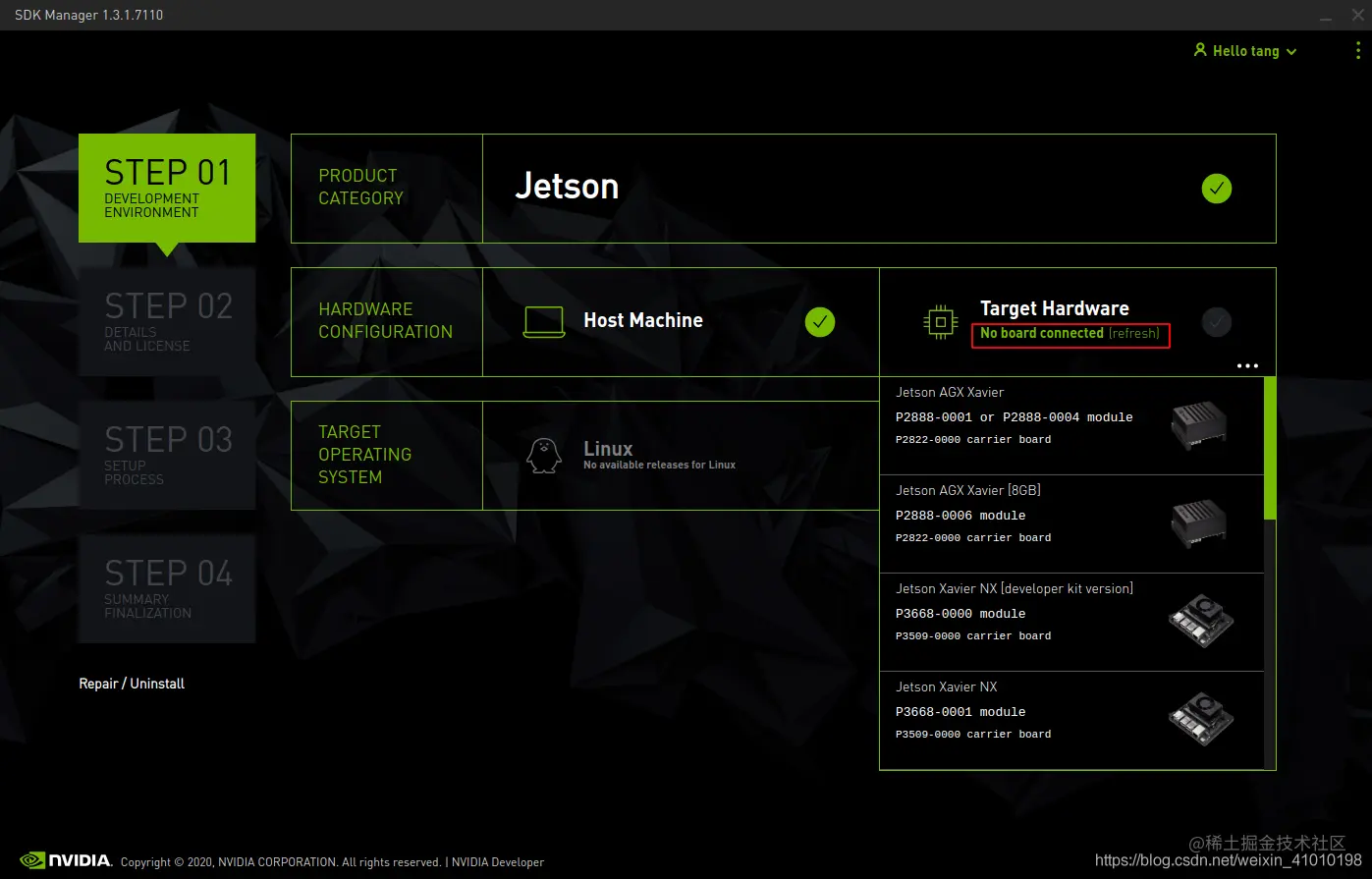
Task: Select the Linux target operating system
Action: click(x=681, y=456)
